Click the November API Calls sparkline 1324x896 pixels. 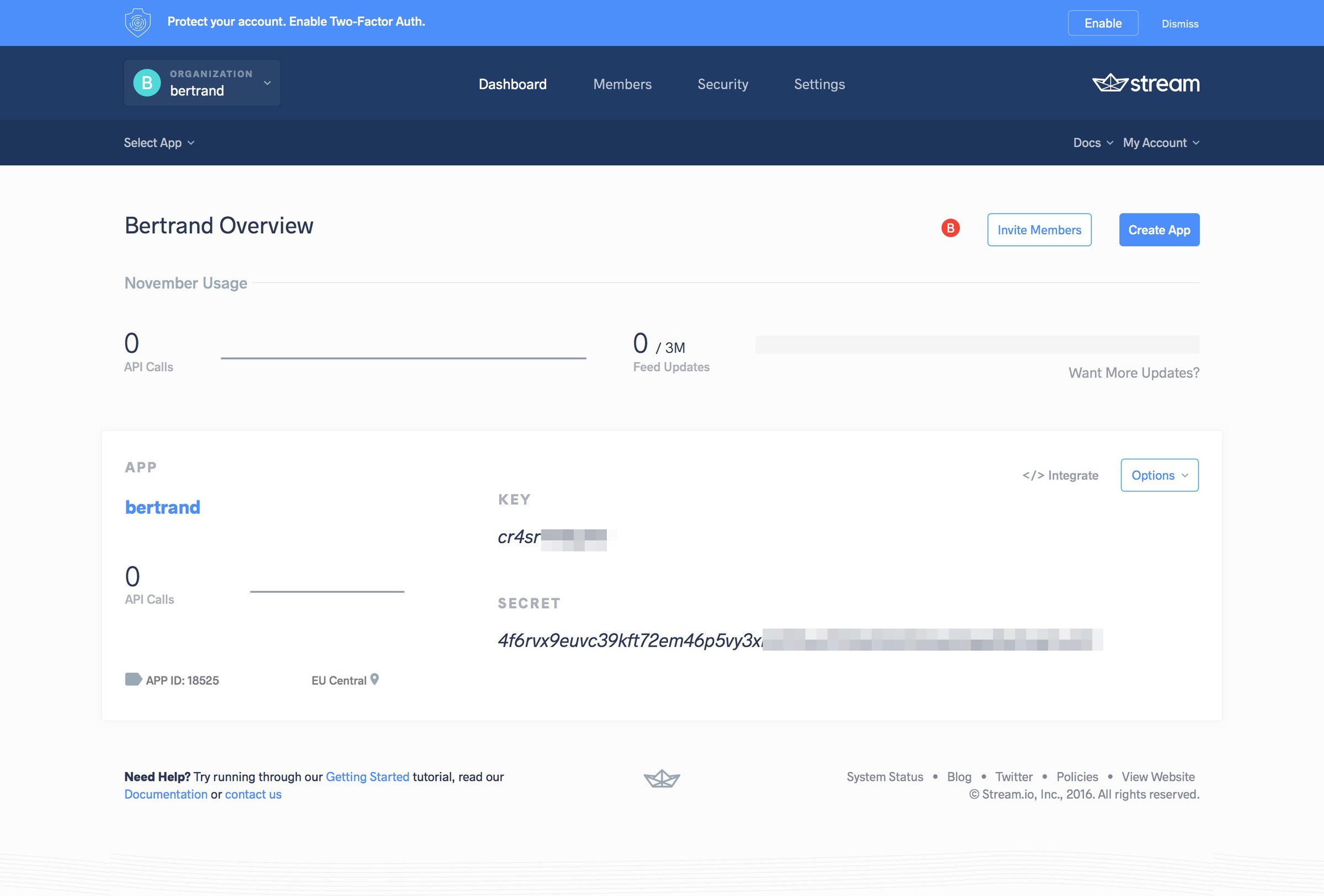pos(403,358)
